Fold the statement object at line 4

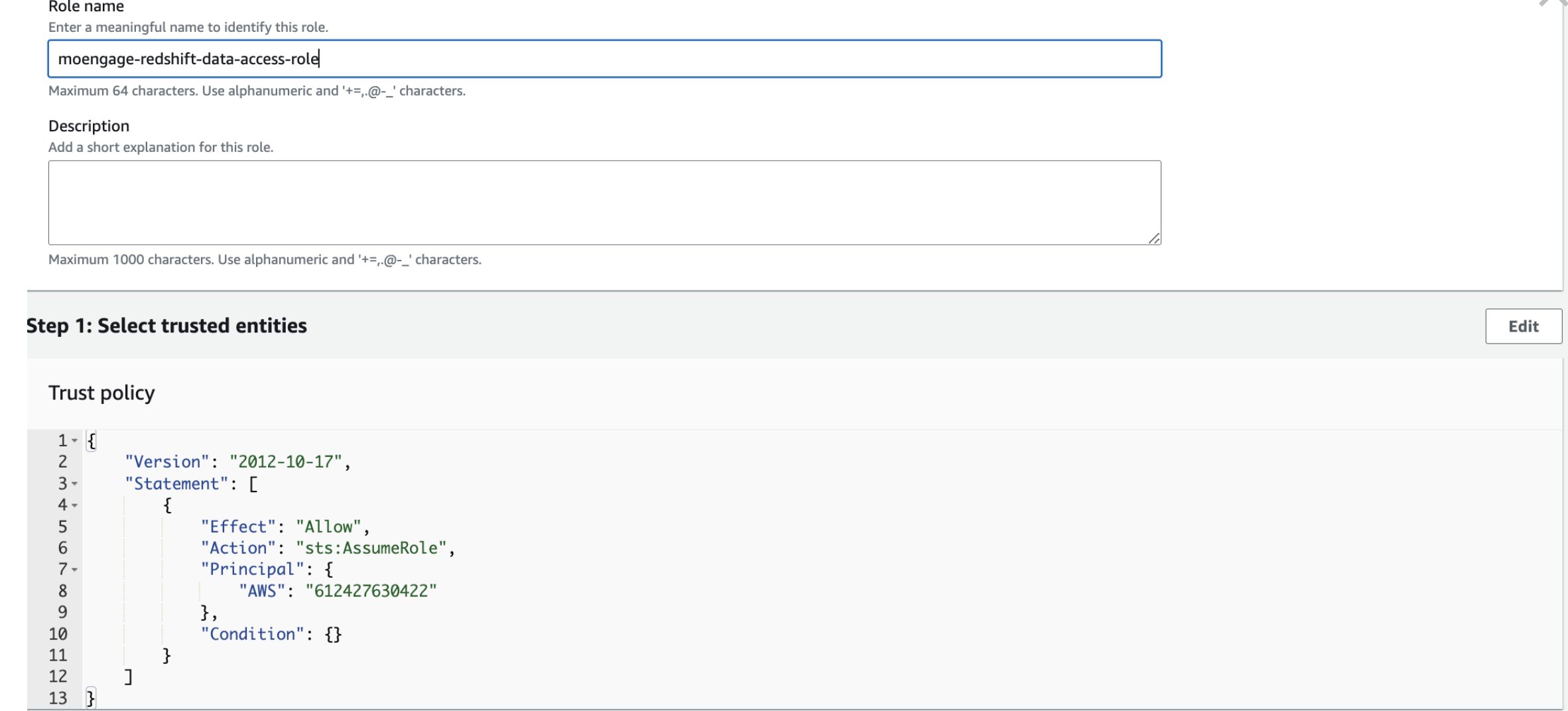(75, 505)
